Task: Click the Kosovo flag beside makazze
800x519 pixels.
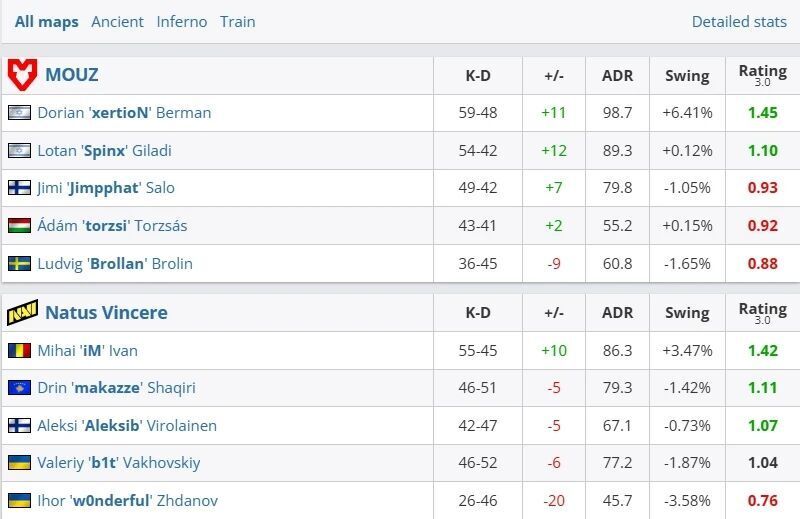Action: coord(19,388)
